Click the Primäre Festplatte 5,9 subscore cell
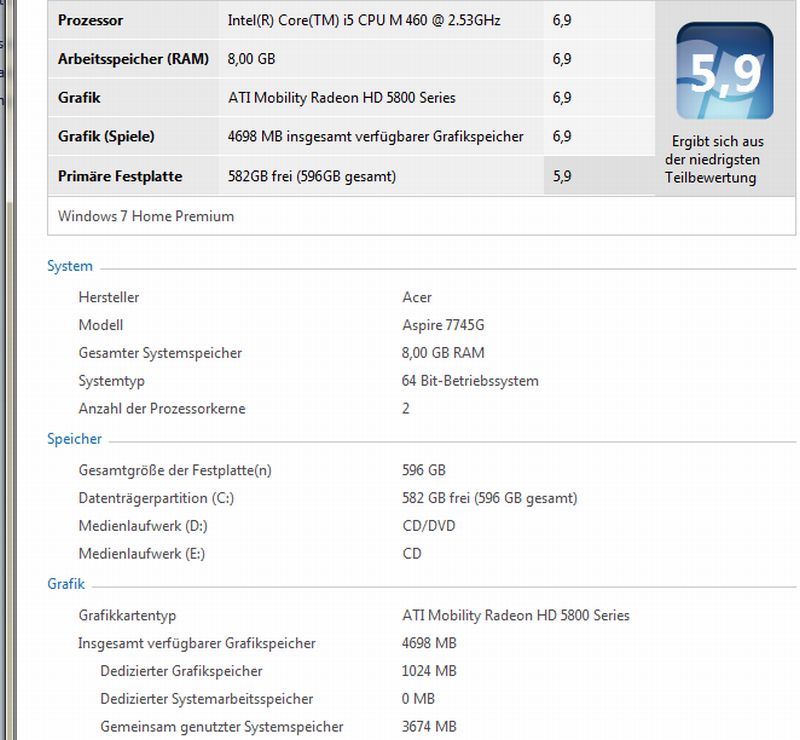Screen dimensions: 800x740 point(562,176)
